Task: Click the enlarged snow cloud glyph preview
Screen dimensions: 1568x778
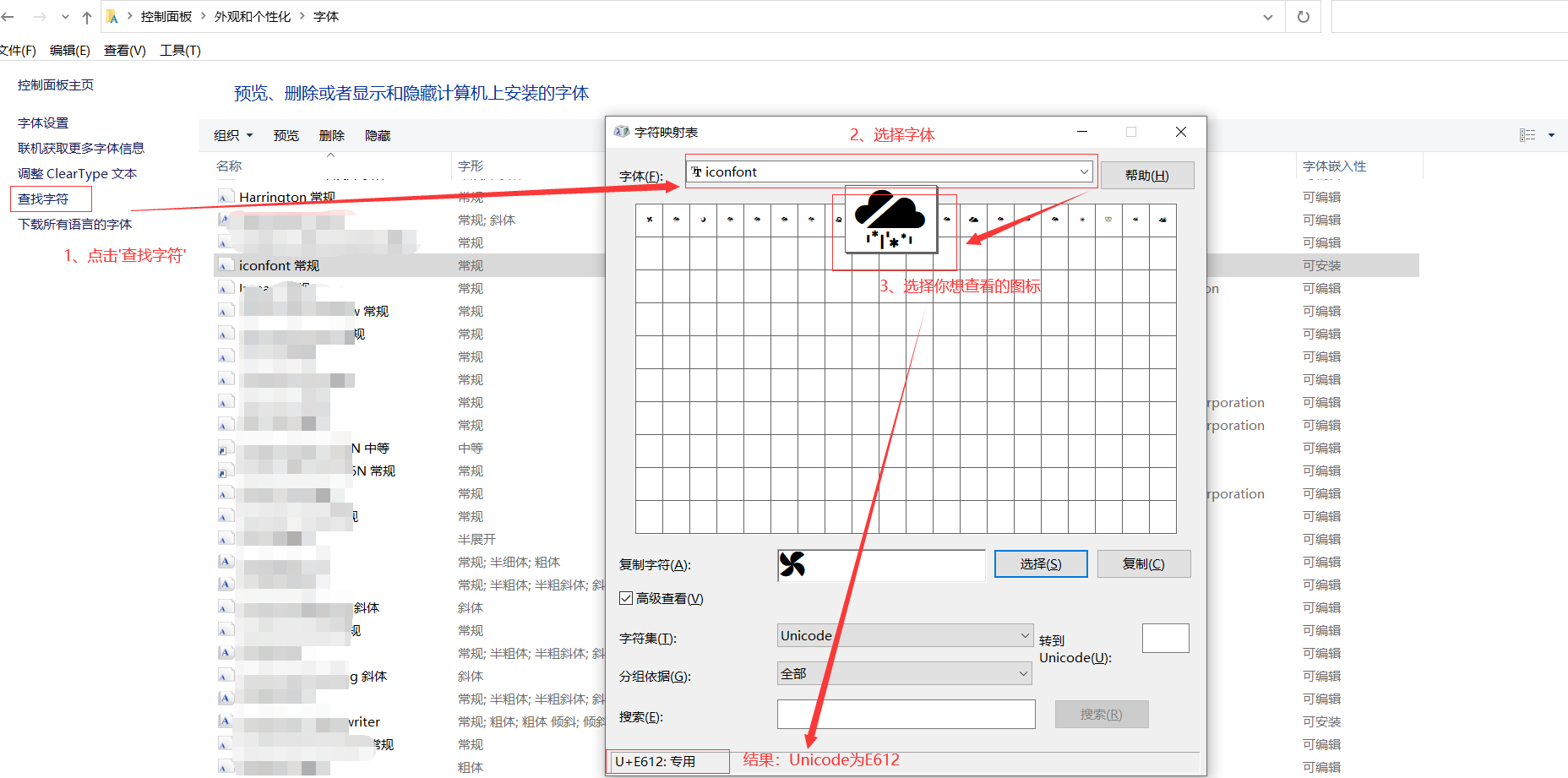Action: pos(891,219)
